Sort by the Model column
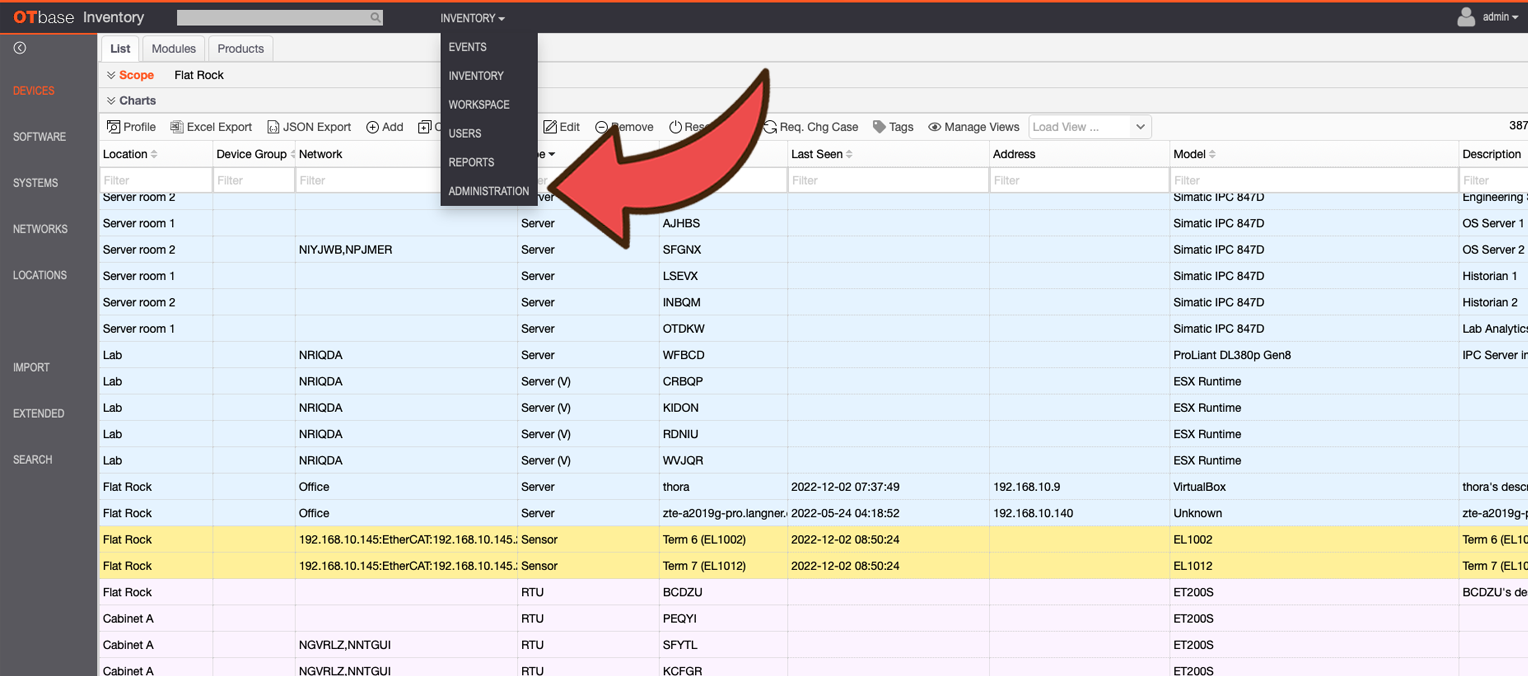The width and height of the screenshot is (1528, 676). [x=1194, y=154]
